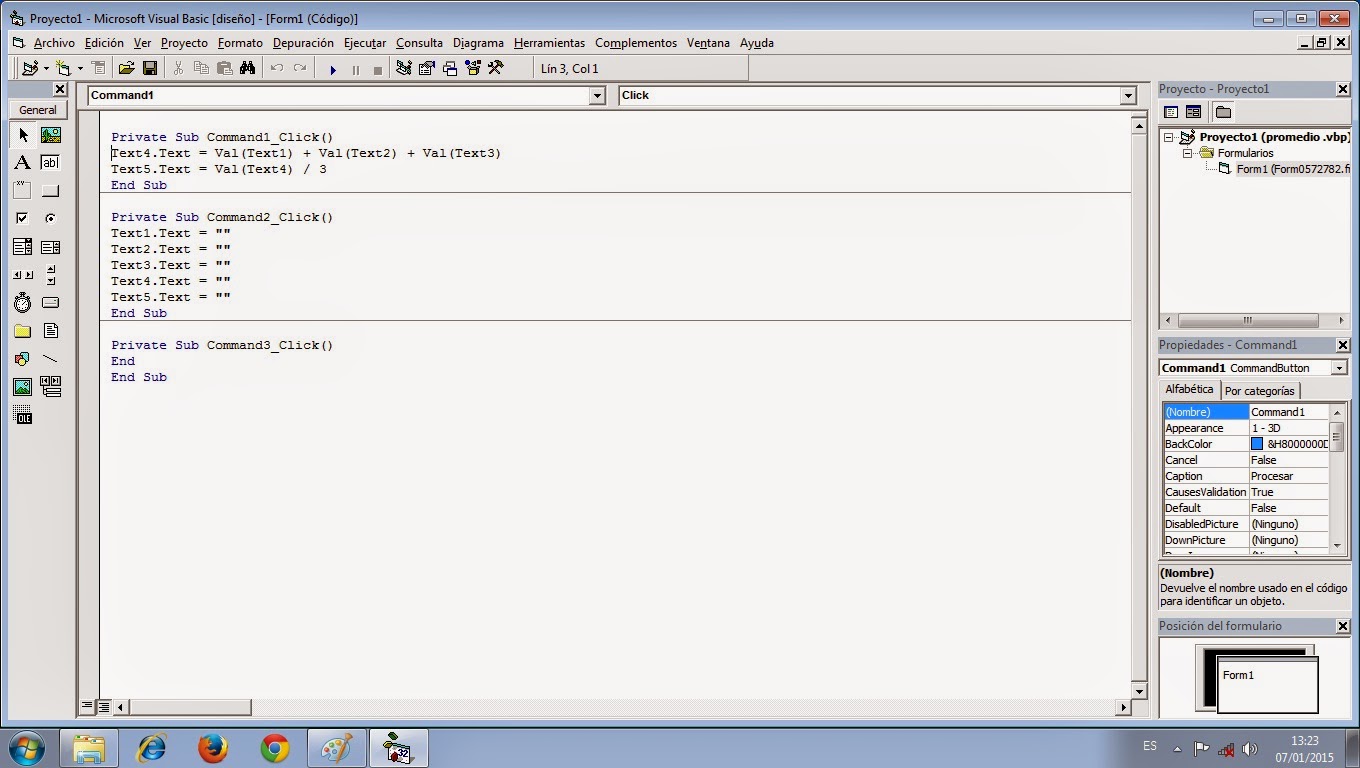This screenshot has height=768, width=1360.
Task: Open the Ejecutar menu
Action: coord(365,42)
